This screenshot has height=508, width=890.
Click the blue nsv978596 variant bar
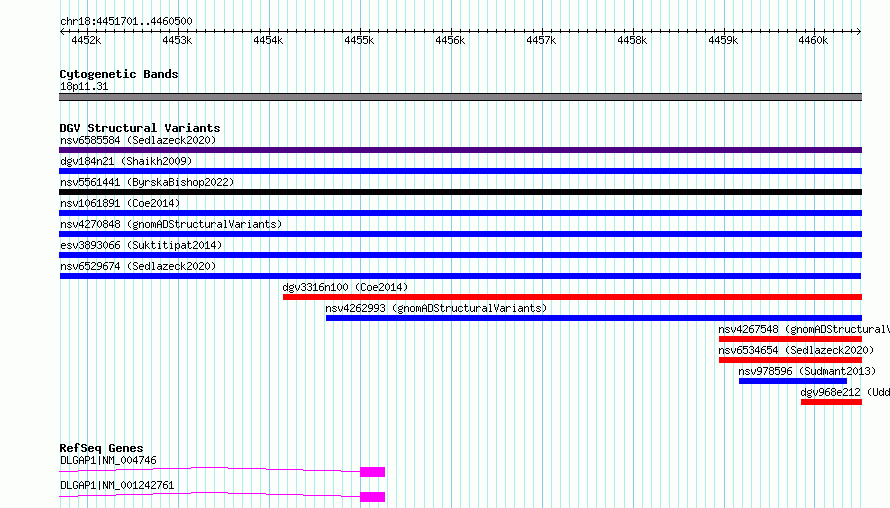tap(792, 381)
